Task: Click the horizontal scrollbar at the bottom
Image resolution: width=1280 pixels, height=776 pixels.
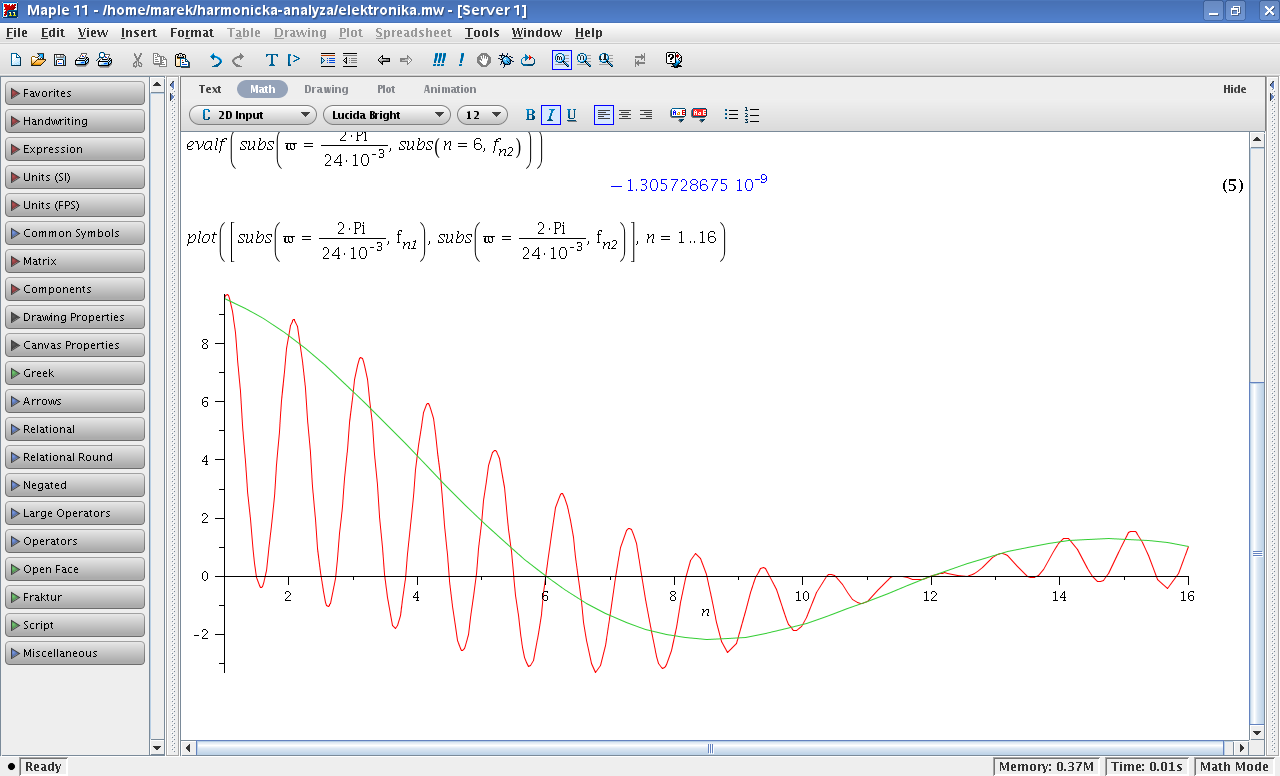Action: pos(710,748)
